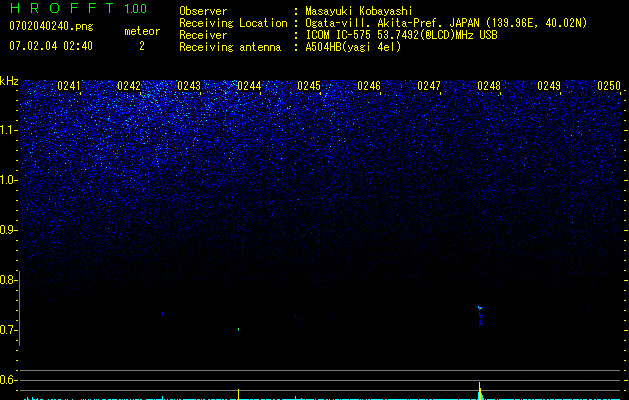
Task: Click the kHz axis unit label
Action: [x=9, y=81]
